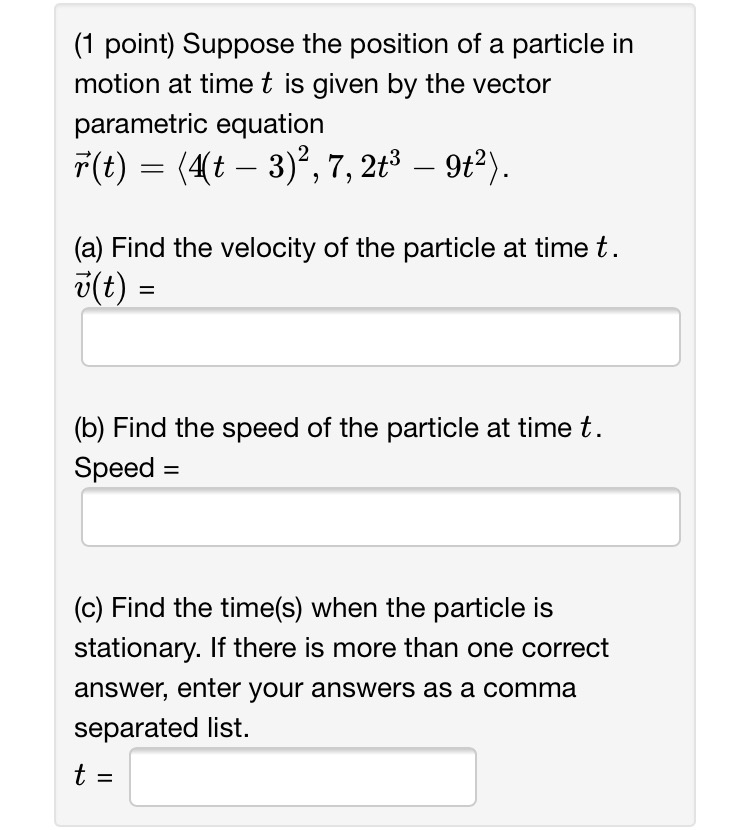
Task: Click the "(1 point)" text
Action: point(125,45)
